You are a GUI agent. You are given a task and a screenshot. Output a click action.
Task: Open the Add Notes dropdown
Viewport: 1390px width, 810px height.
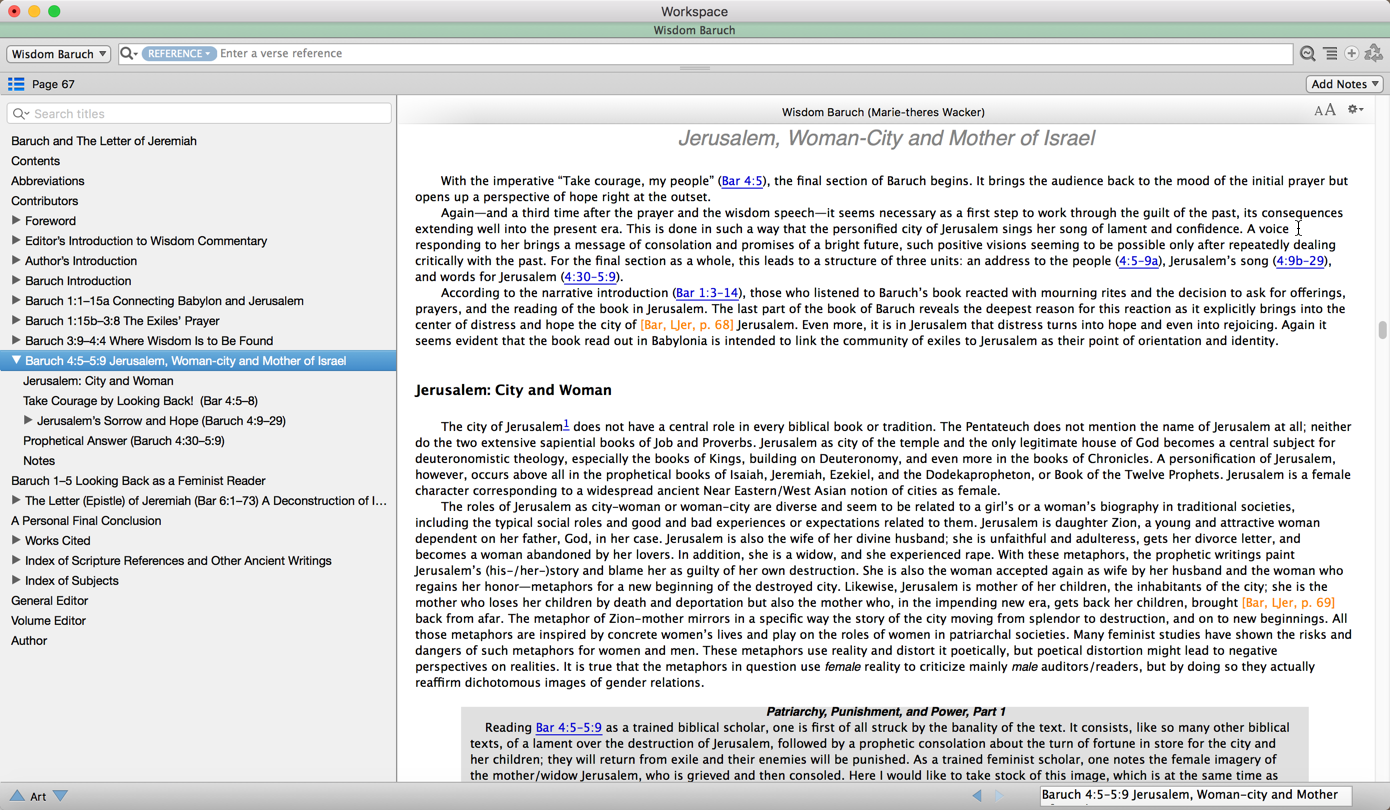(1345, 84)
